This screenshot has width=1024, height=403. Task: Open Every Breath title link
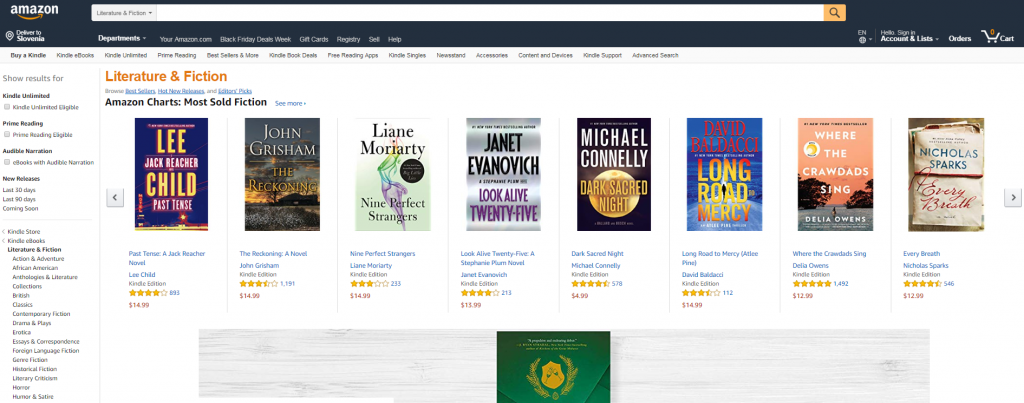tap(921, 253)
